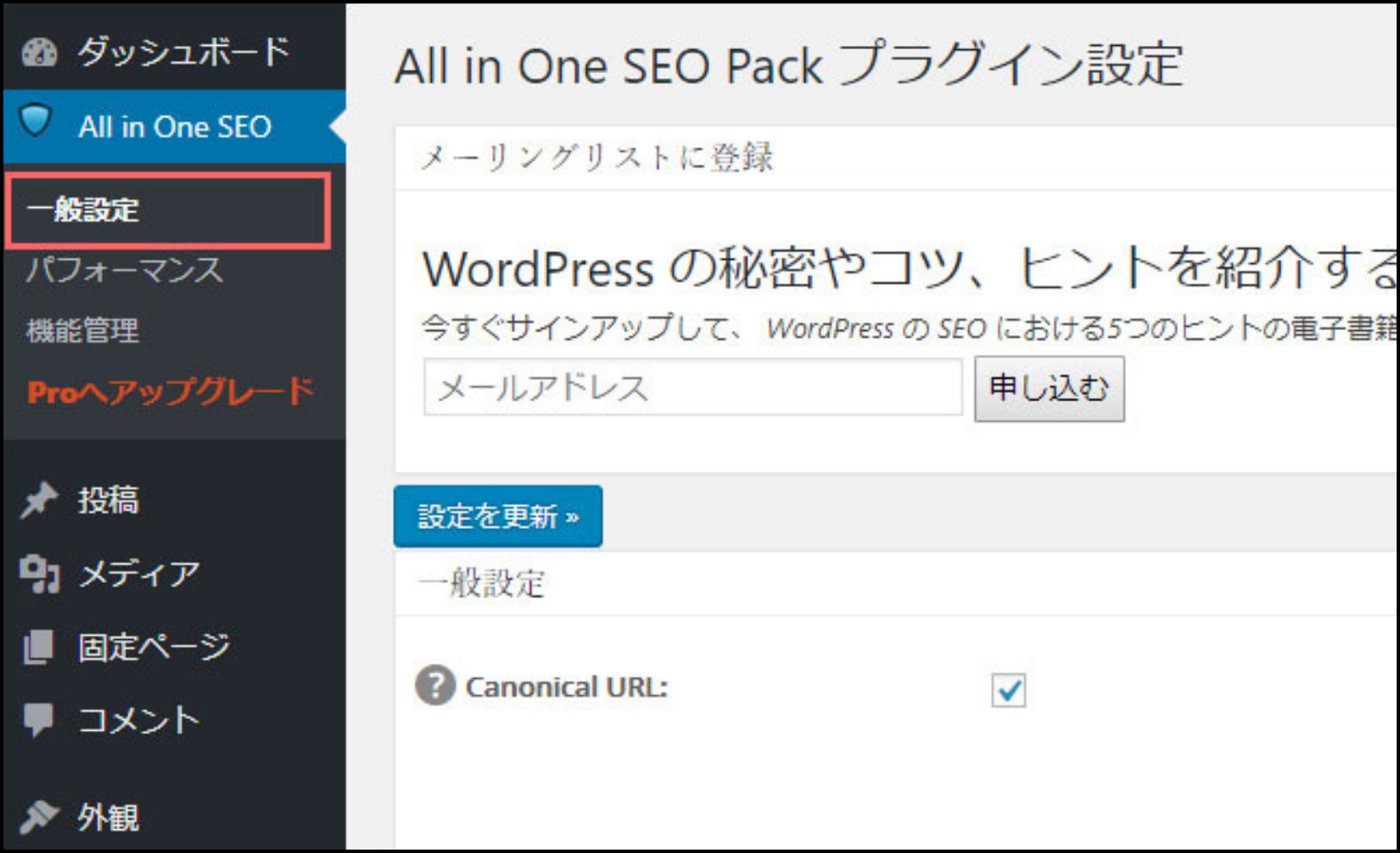Screen dimensions: 1400x853
Task: Click the All in One SEO Pack プラグイン設定 heading
Action: tap(788, 65)
